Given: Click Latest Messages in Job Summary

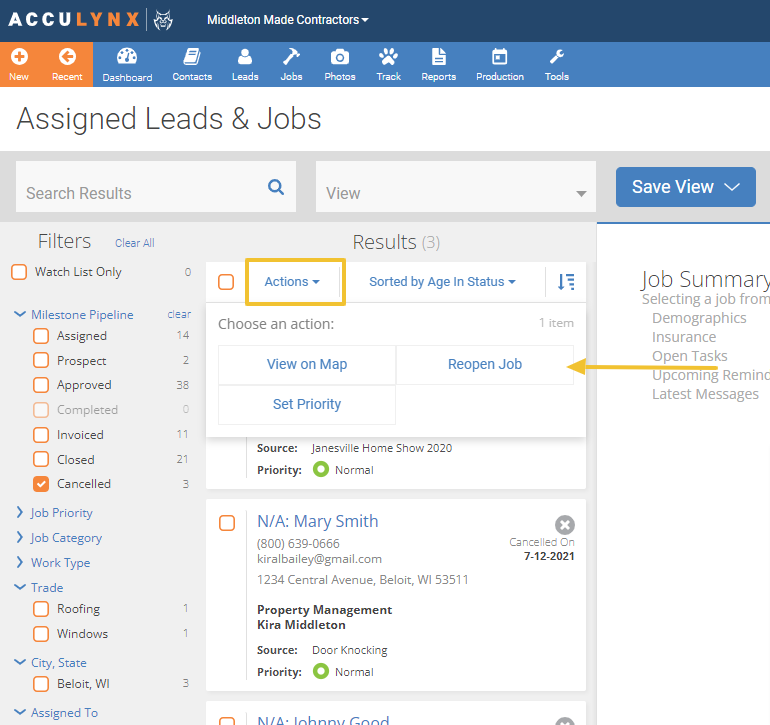Looking at the screenshot, I should pos(705,394).
